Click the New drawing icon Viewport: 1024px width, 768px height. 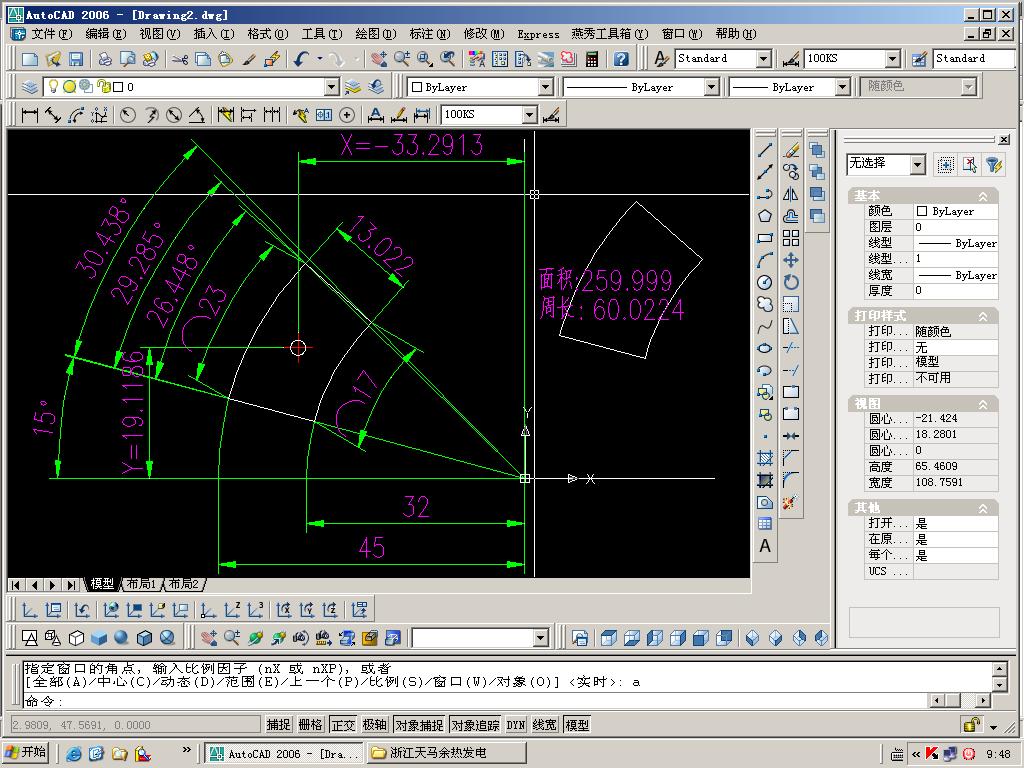(30, 59)
